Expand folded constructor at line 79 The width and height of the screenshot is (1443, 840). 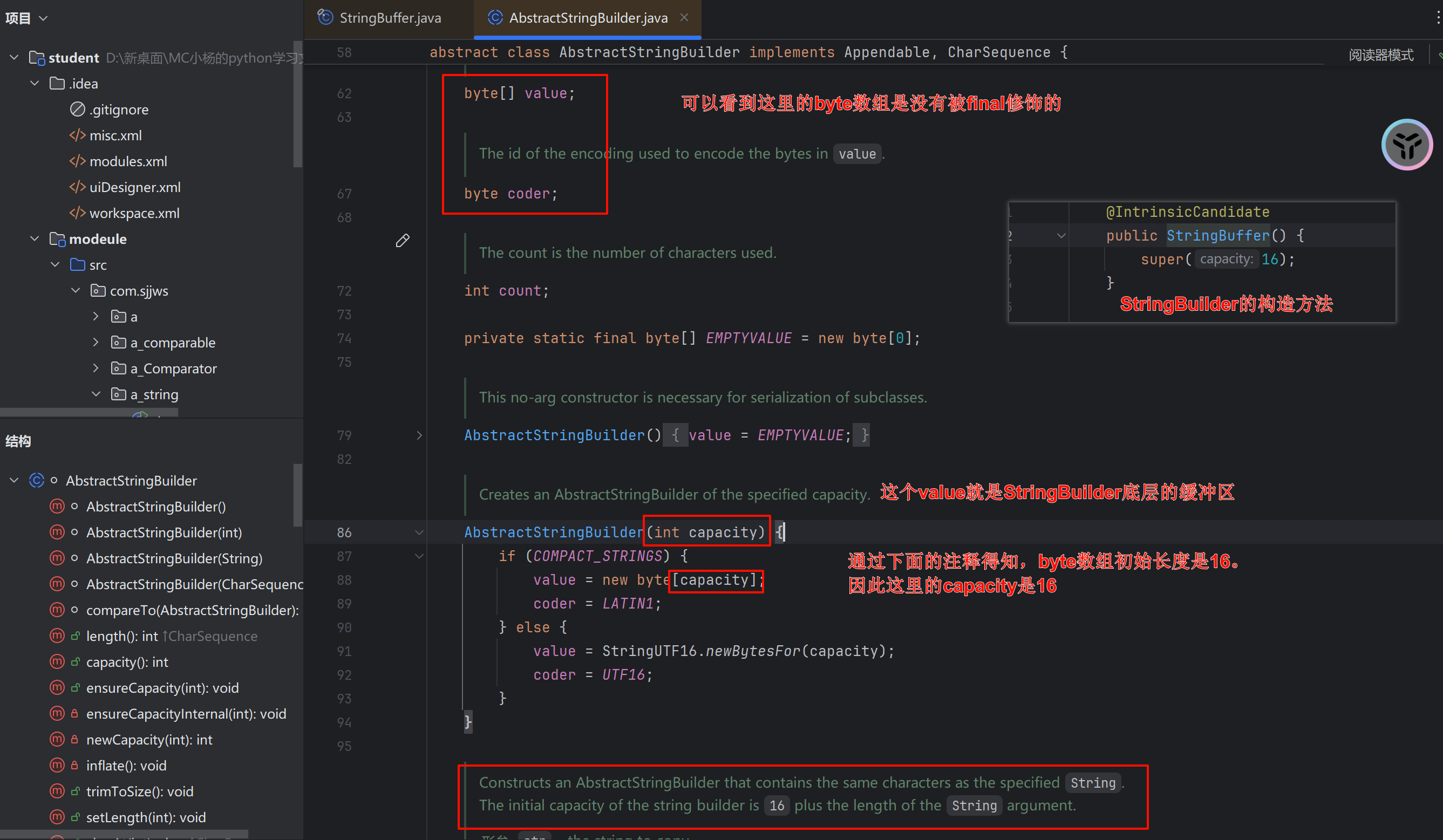pyautogui.click(x=419, y=435)
